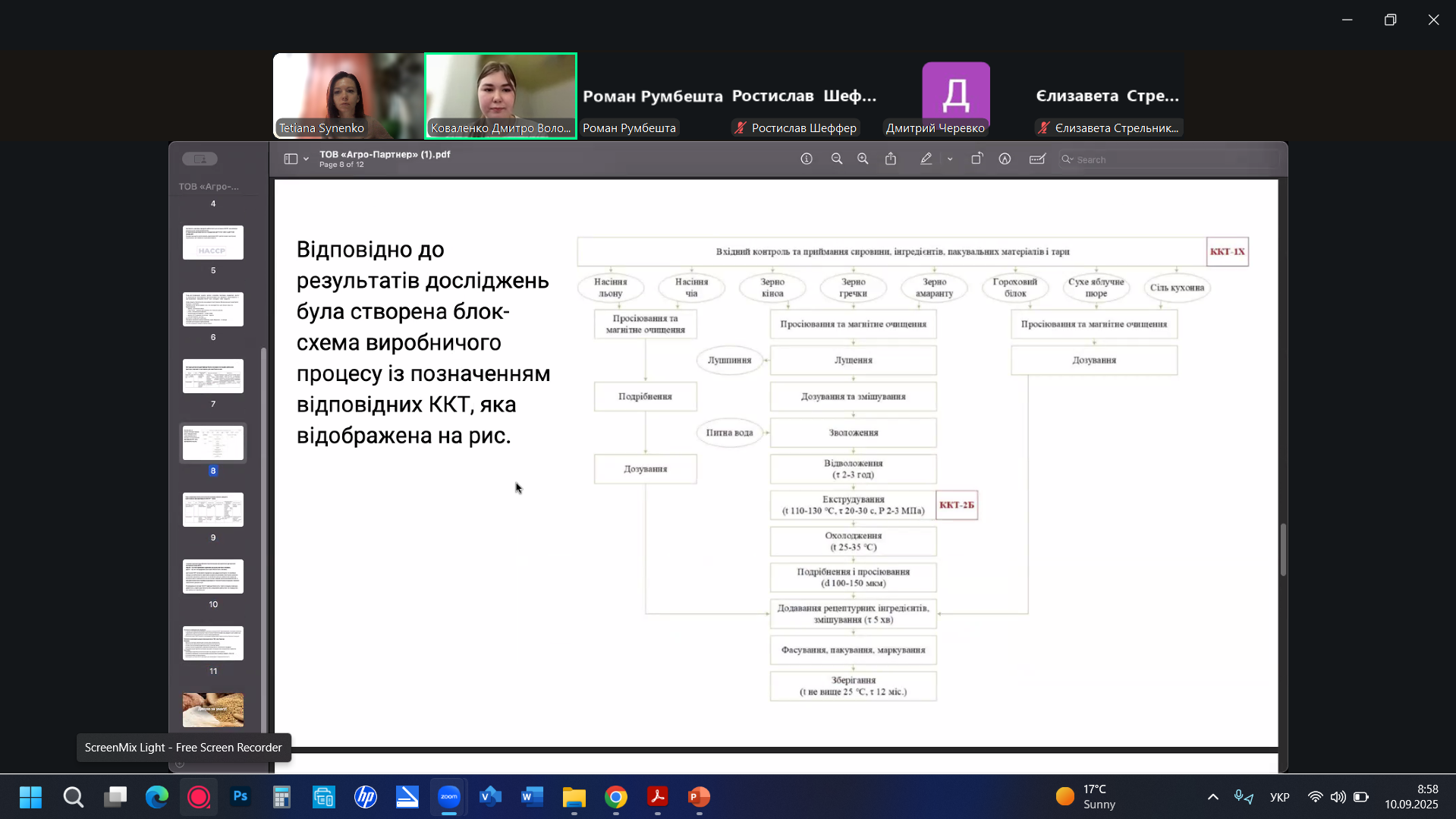The height and width of the screenshot is (819, 1456).
Task: Select page 10 thumbnail
Action: tap(213, 577)
